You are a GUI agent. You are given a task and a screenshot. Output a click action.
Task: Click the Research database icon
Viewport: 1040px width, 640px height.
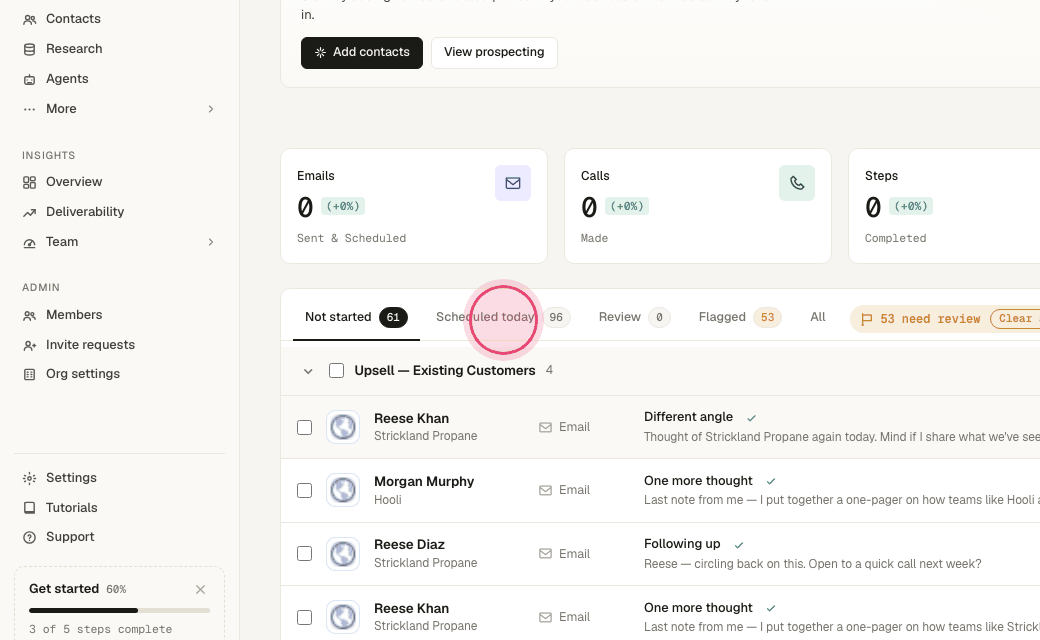29,49
